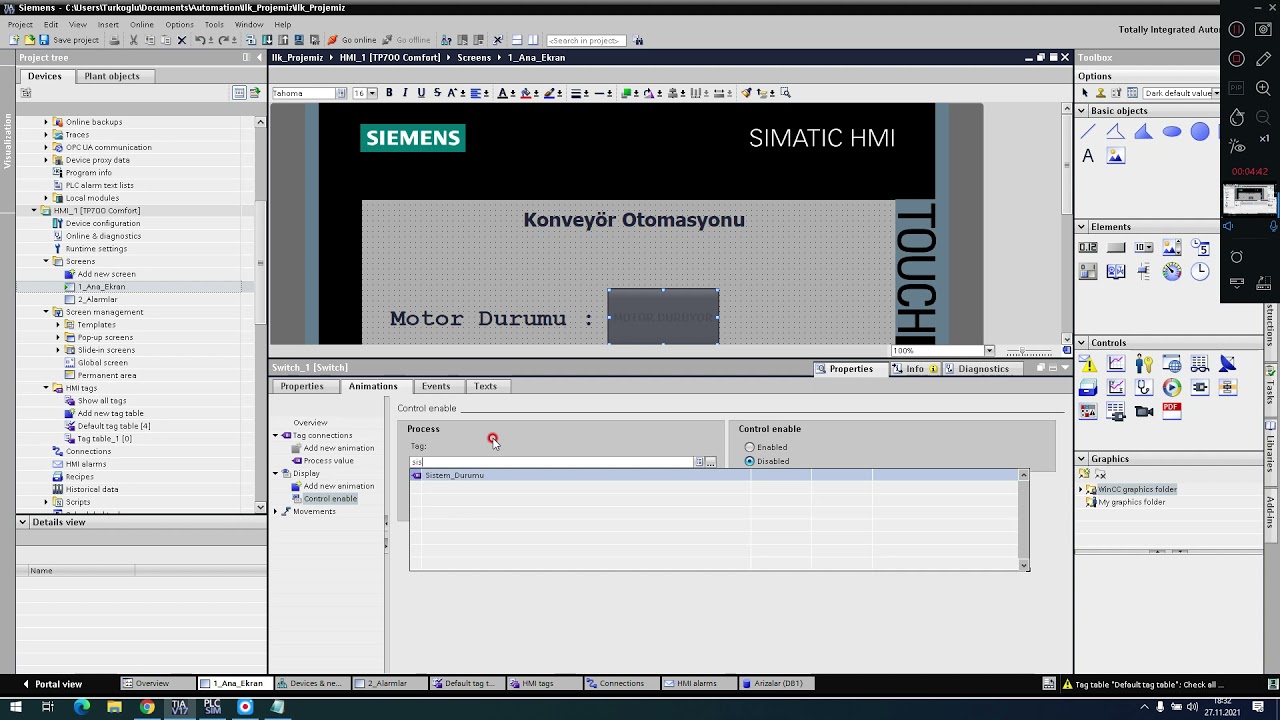Click the Search in project field

585,40
